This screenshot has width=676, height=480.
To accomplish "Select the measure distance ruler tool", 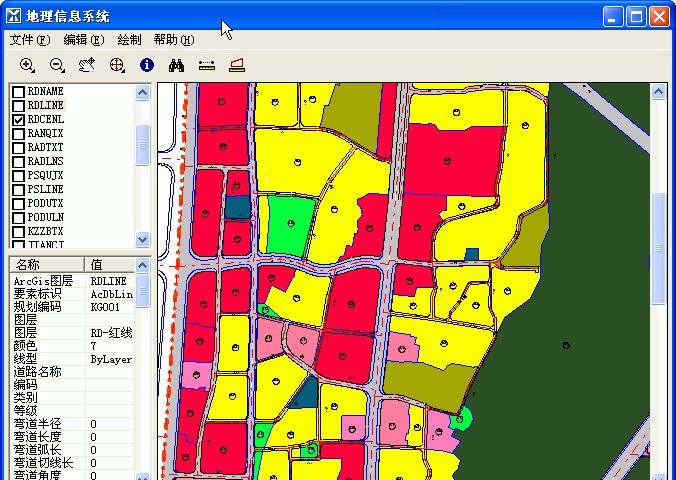I will click(x=207, y=65).
